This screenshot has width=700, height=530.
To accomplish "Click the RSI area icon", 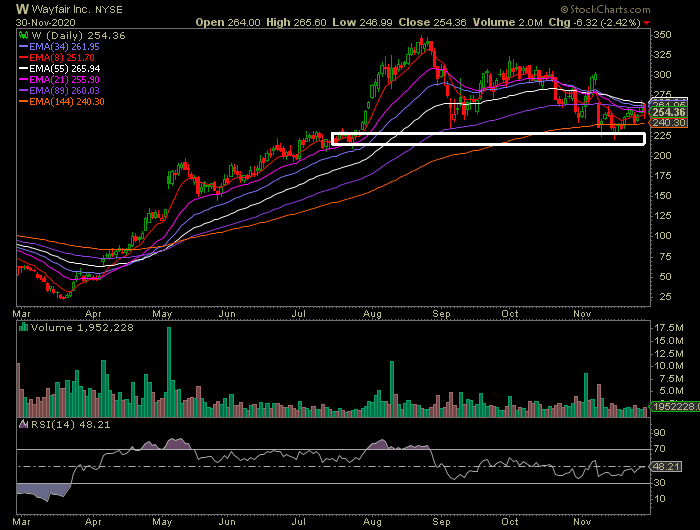I will [24, 424].
